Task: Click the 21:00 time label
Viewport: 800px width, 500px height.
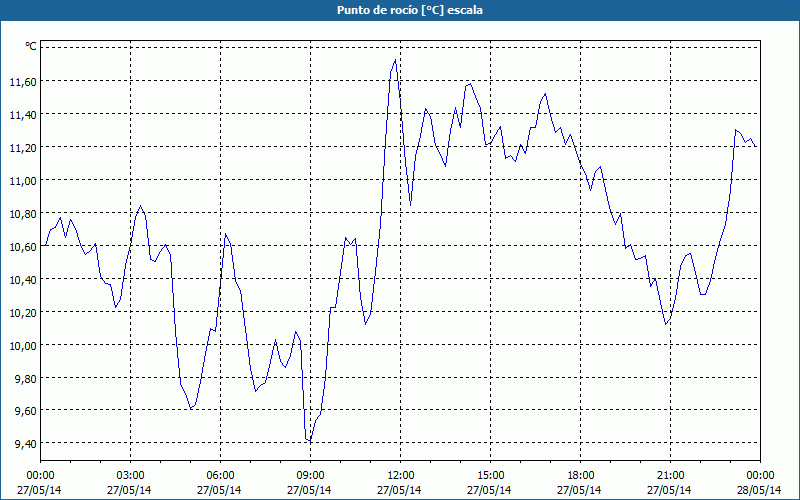Action: pos(670,476)
